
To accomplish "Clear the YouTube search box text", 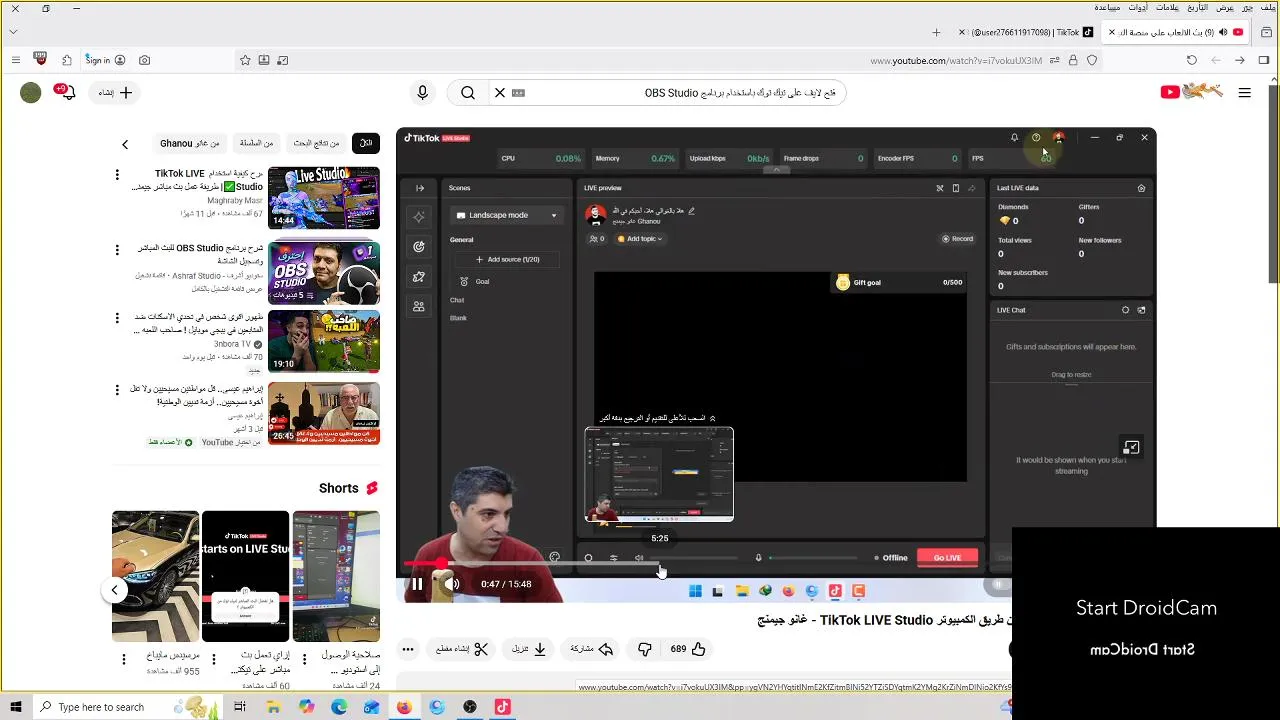I will 500,93.
